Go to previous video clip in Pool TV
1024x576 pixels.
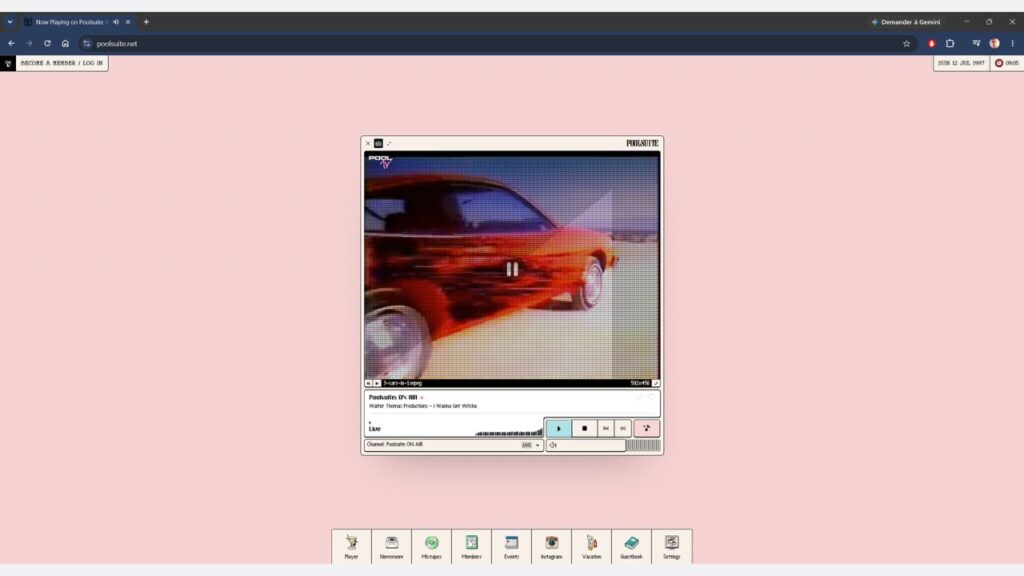tap(368, 383)
